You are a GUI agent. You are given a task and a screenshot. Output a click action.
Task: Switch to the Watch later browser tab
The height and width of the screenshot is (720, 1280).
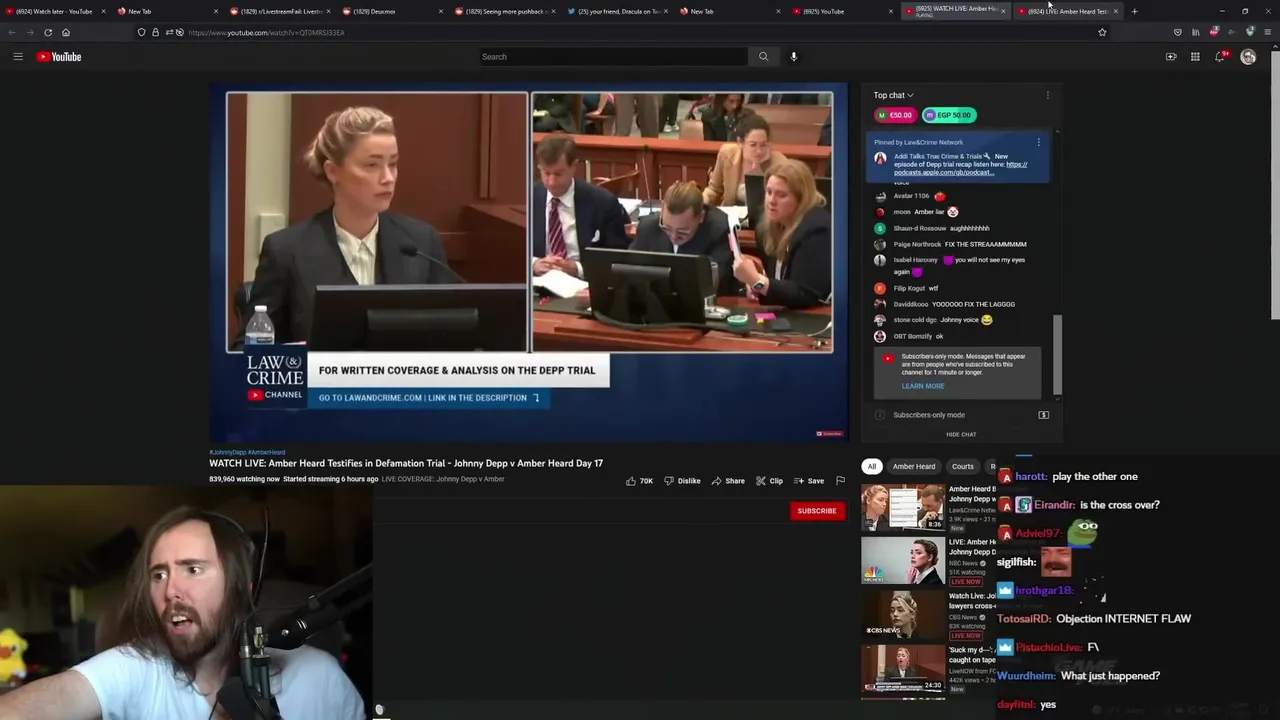54,11
